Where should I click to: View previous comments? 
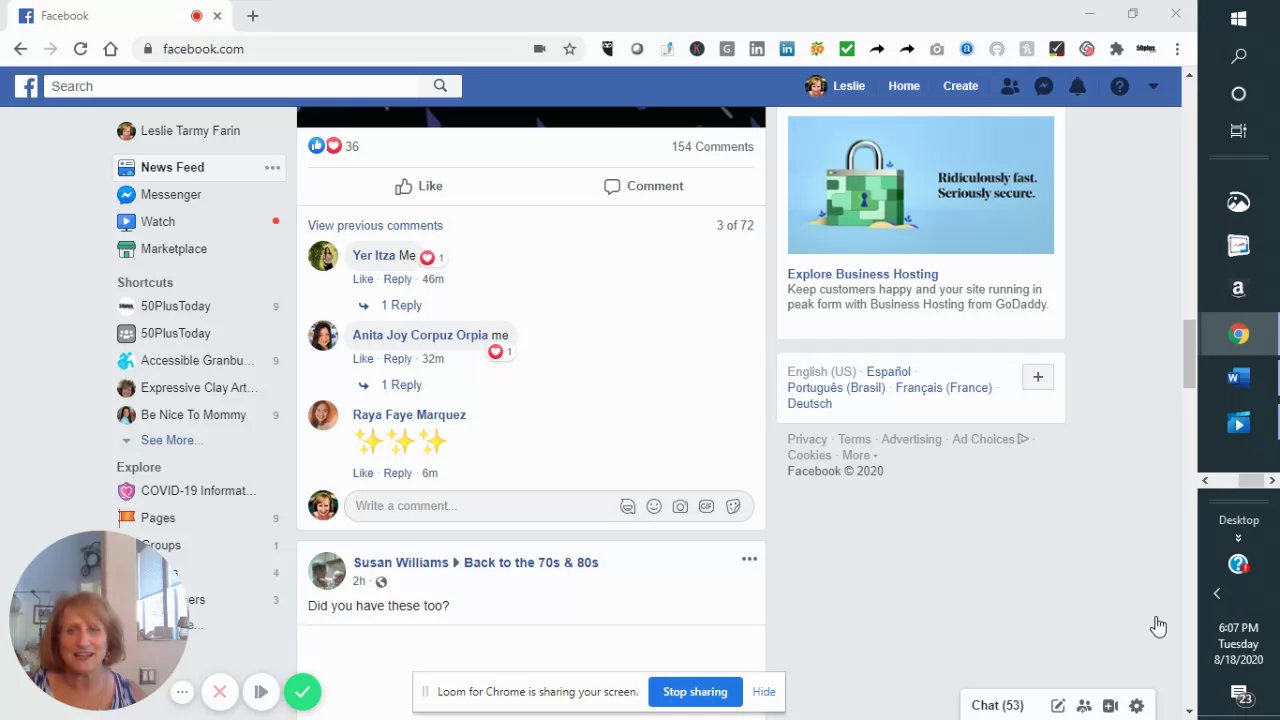tap(375, 225)
